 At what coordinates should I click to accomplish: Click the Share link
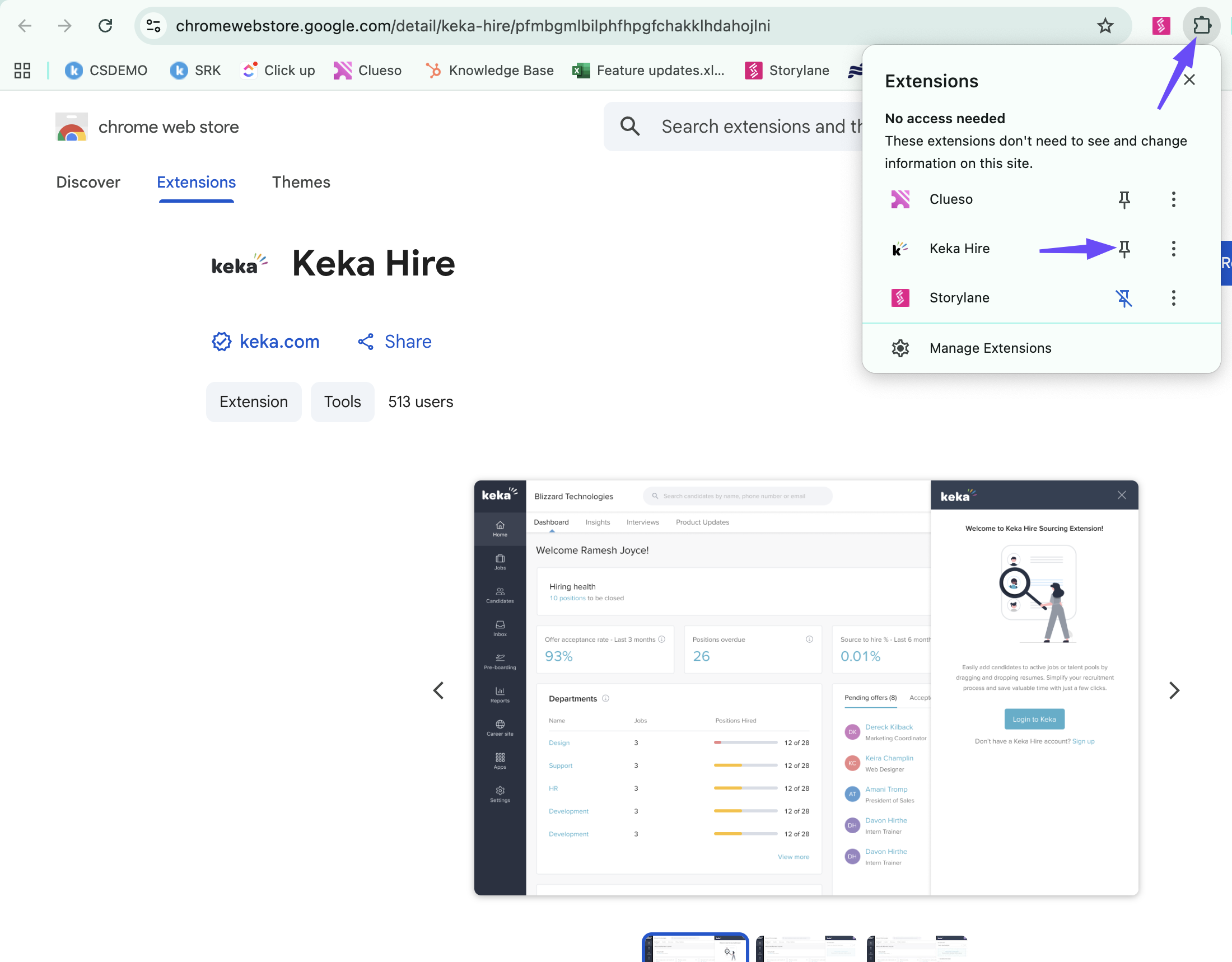[407, 341]
